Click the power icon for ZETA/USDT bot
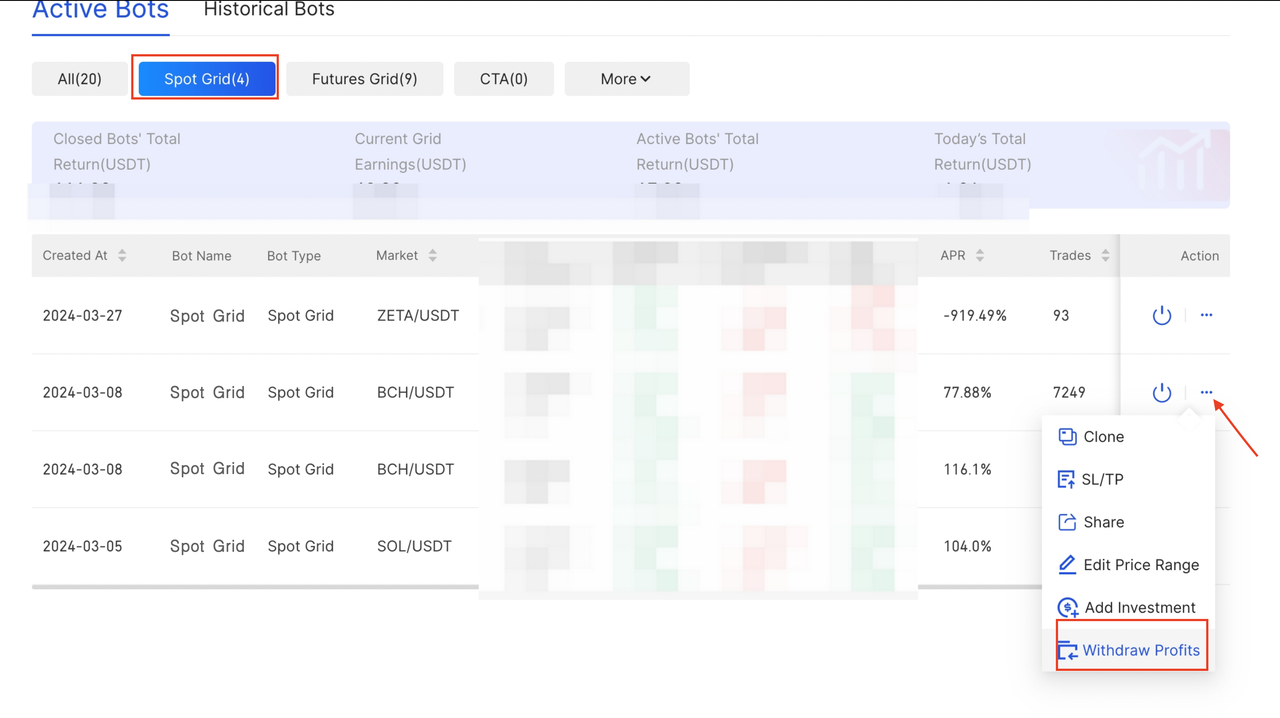 [1161, 316]
